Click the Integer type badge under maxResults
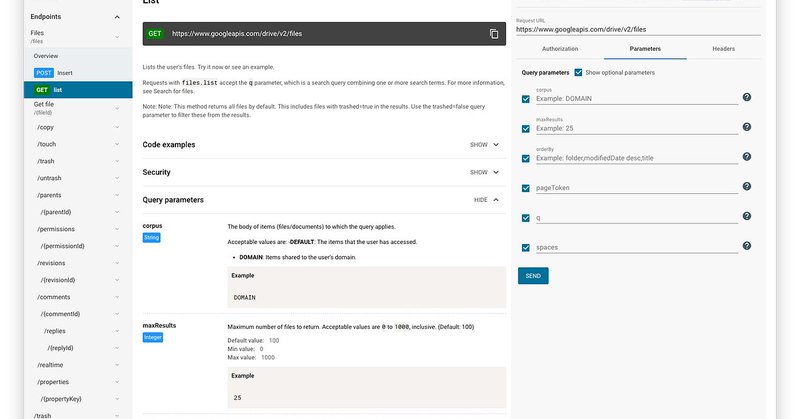 click(153, 337)
